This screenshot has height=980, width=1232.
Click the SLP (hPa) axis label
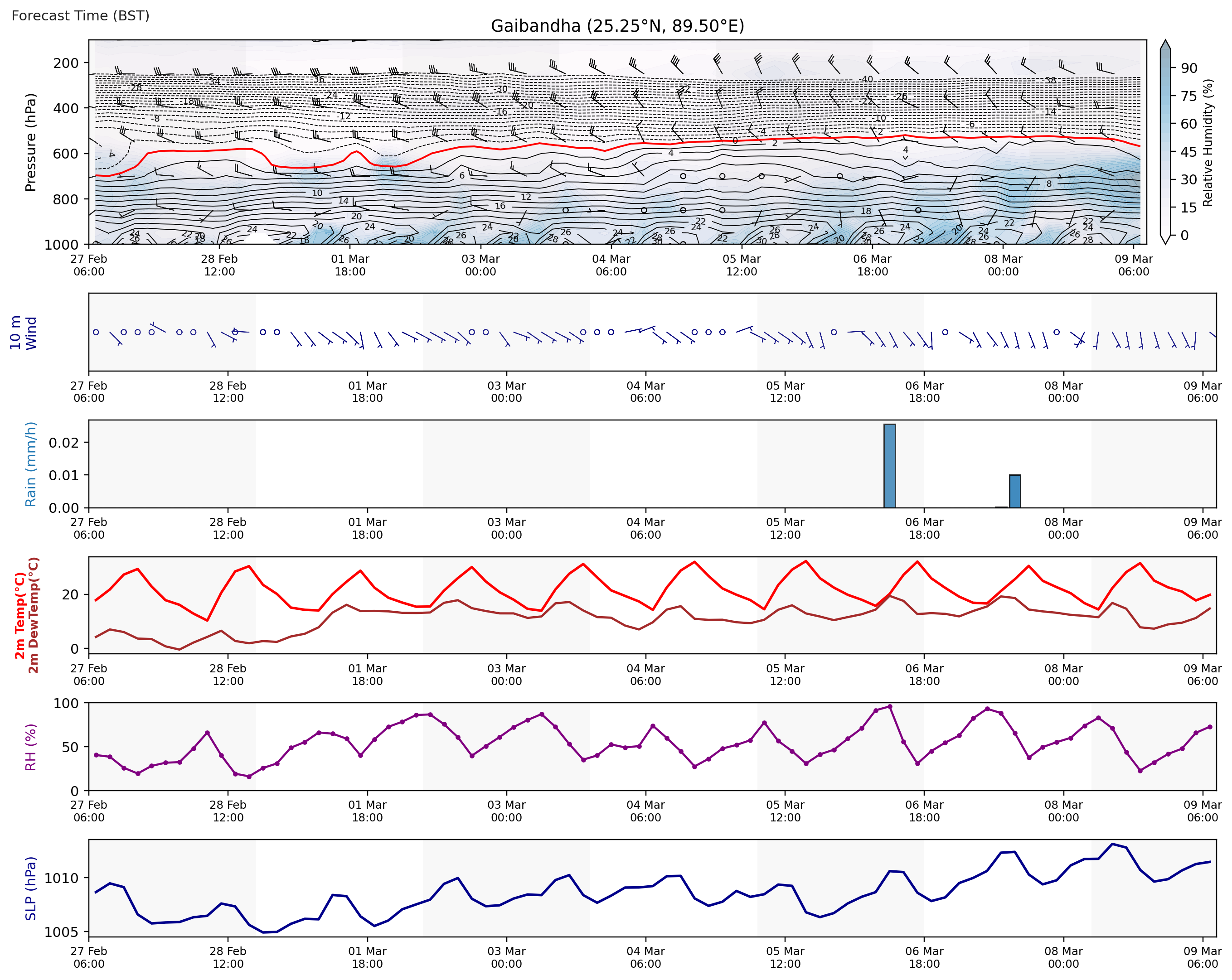coord(31,888)
